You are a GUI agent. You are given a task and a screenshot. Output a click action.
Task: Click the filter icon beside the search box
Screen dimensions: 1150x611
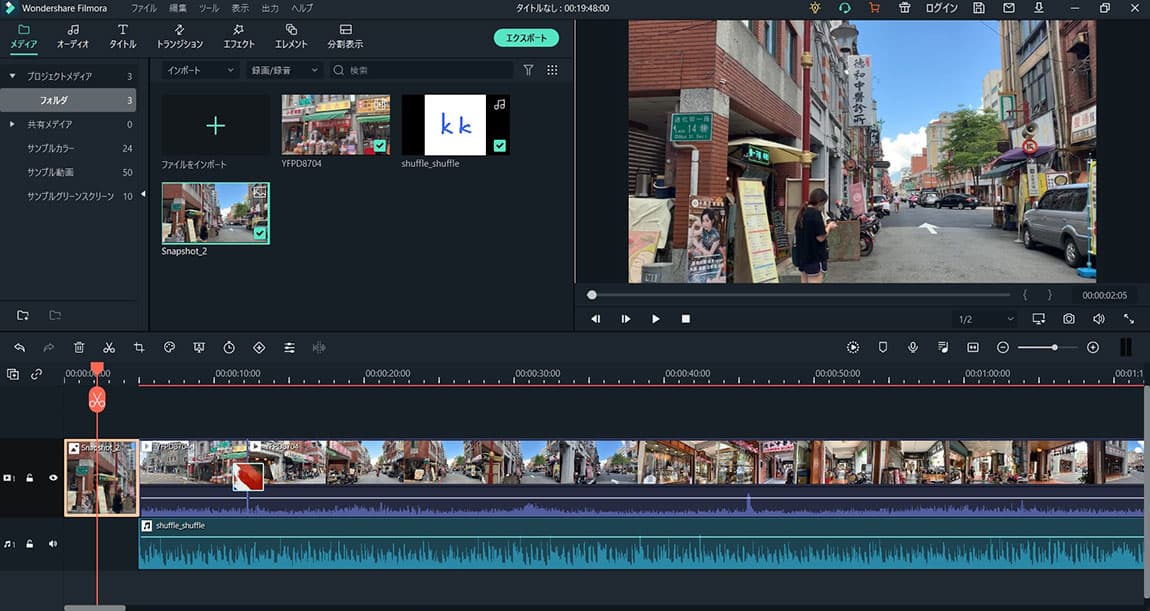tap(529, 70)
